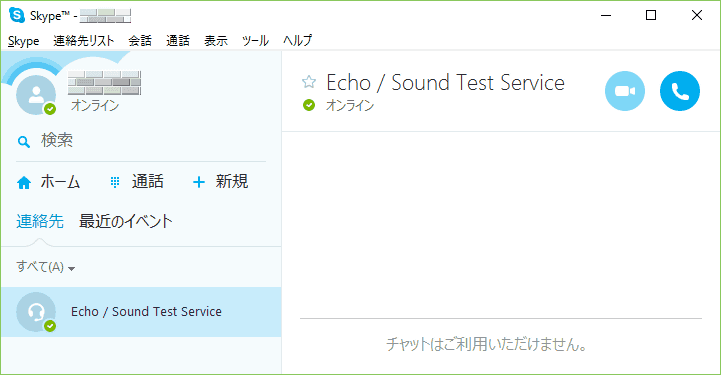Mark Echo contact as favorite star
This screenshot has height=375, width=721.
click(x=309, y=82)
